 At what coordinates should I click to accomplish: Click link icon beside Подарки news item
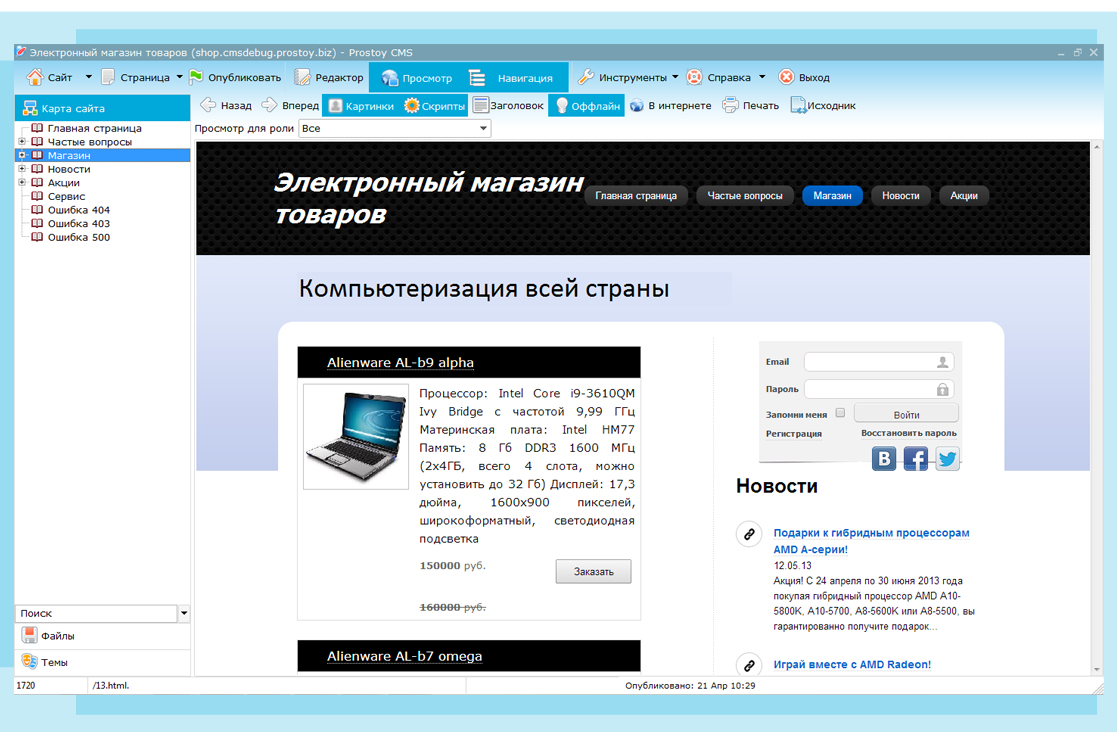coord(749,534)
